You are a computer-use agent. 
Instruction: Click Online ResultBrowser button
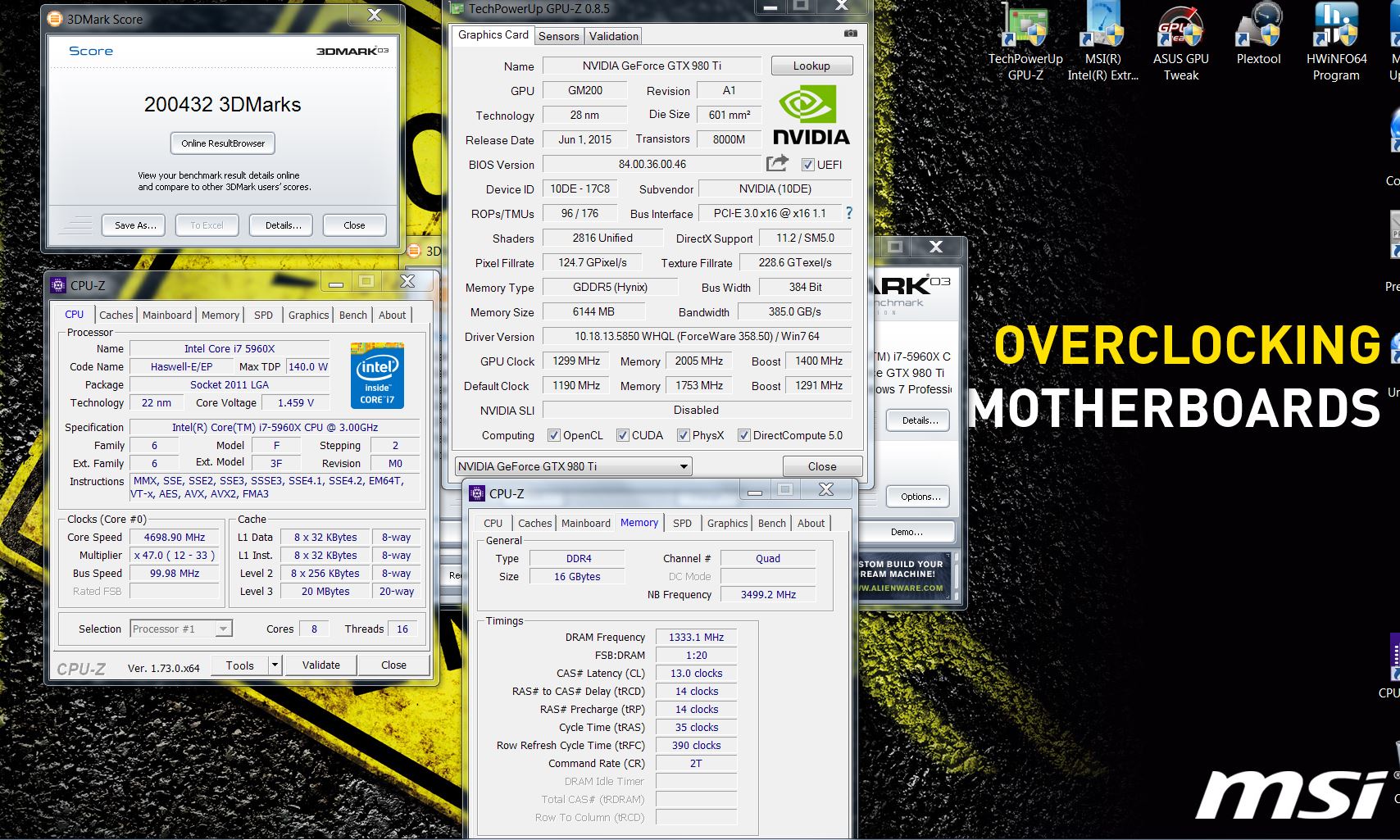[x=223, y=143]
